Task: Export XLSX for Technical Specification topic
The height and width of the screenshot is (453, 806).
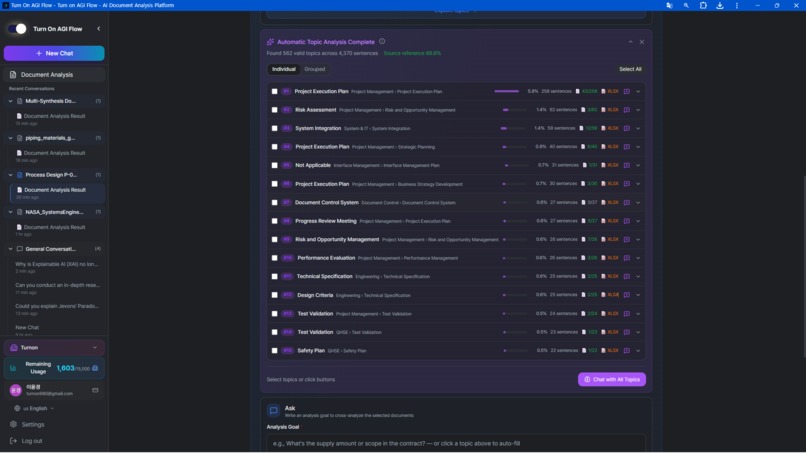Action: click(x=610, y=277)
